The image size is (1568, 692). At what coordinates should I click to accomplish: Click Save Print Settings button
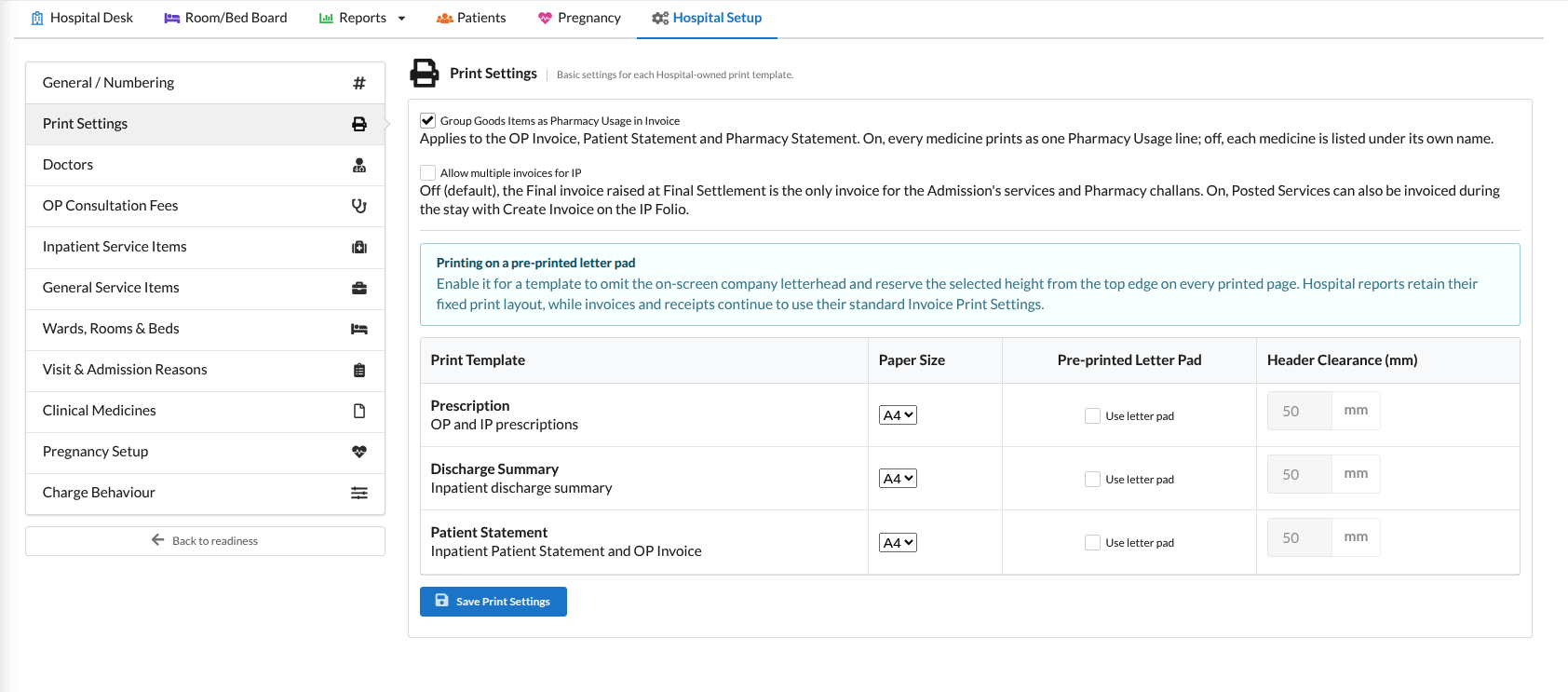coord(493,602)
